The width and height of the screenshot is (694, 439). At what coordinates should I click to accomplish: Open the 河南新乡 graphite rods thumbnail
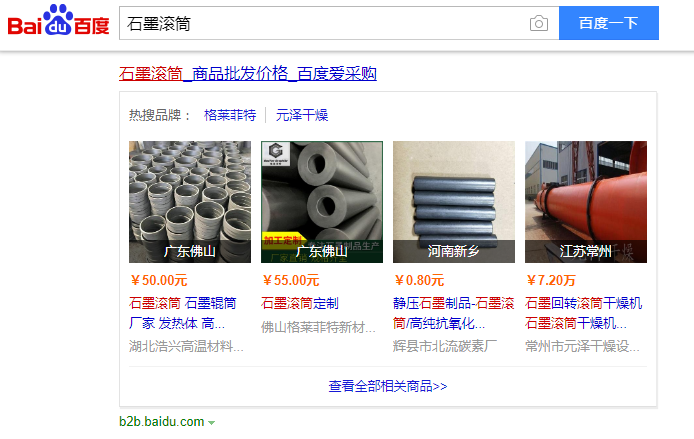[454, 202]
